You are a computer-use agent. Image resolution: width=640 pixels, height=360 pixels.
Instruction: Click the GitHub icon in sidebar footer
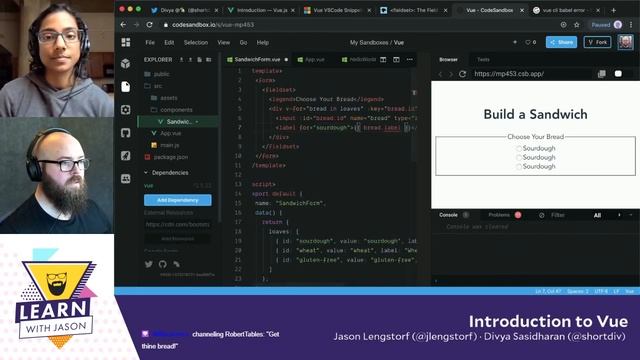(162, 264)
